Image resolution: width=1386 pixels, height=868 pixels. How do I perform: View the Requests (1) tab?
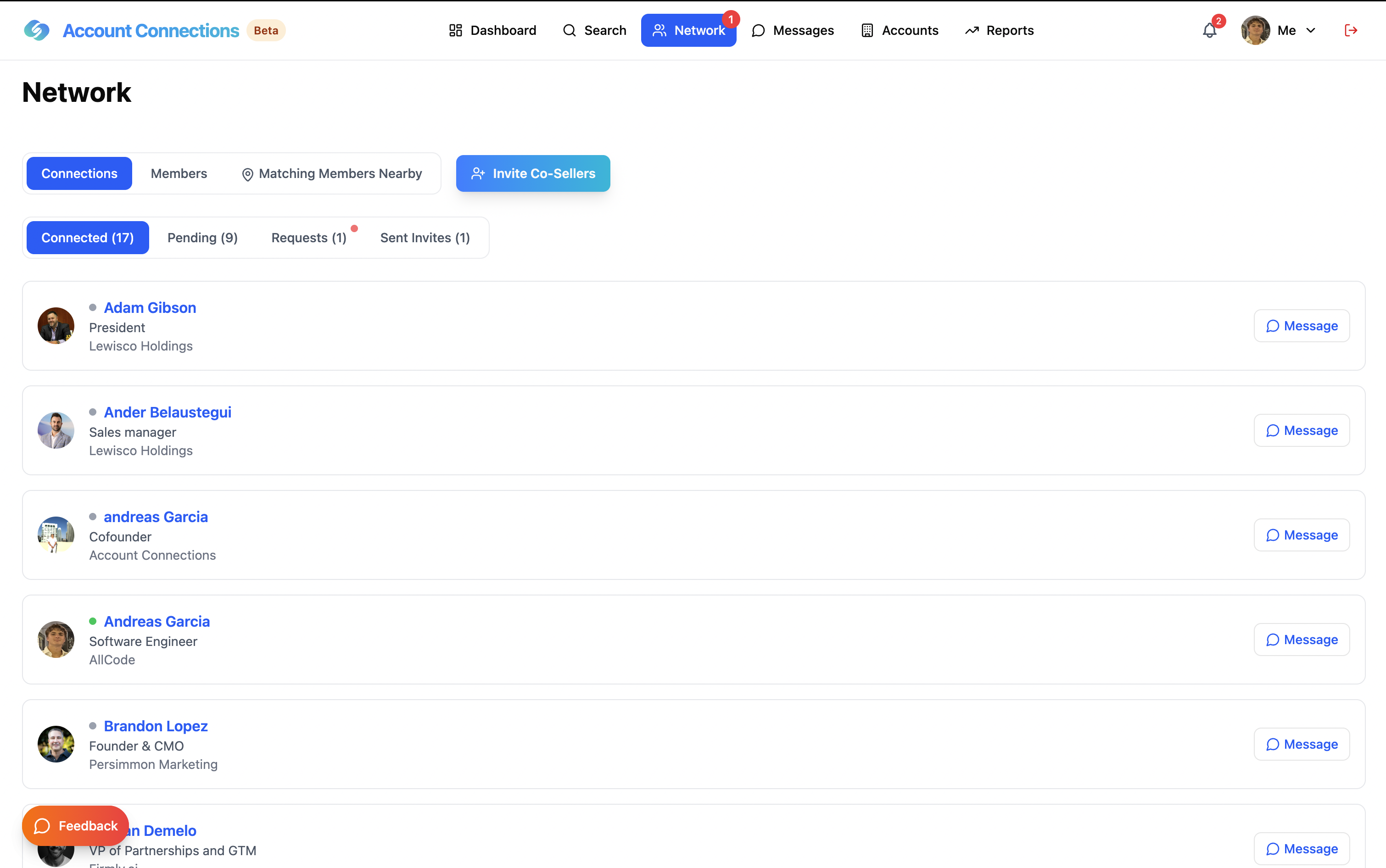[x=309, y=238]
